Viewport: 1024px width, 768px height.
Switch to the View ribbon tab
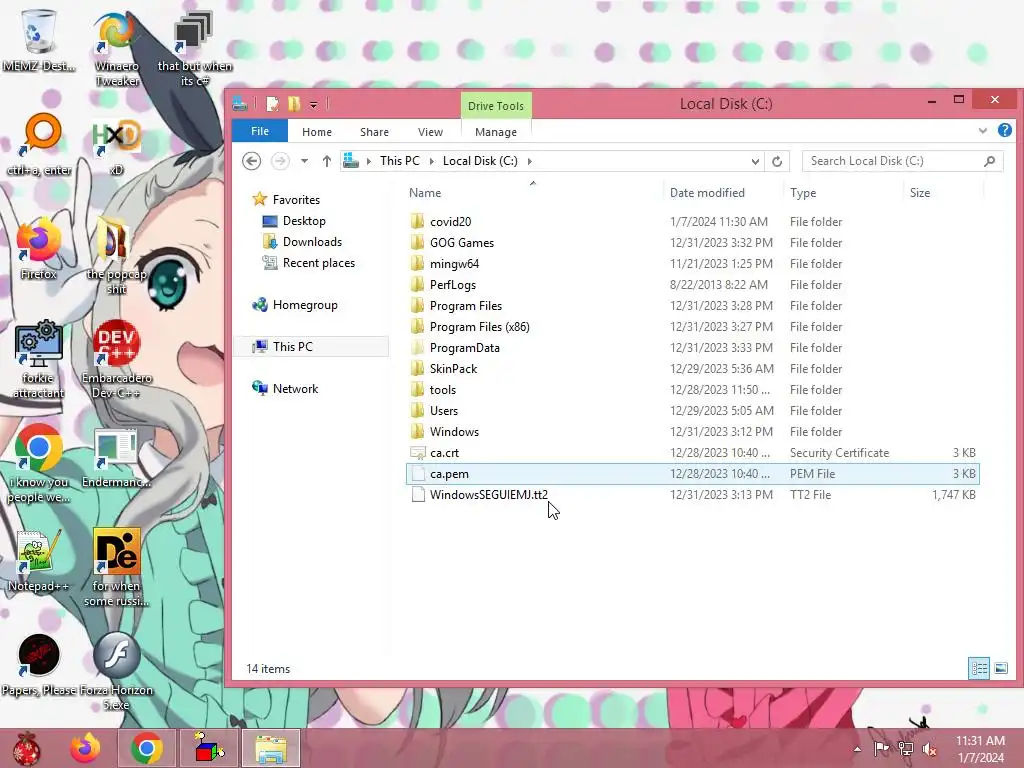430,132
